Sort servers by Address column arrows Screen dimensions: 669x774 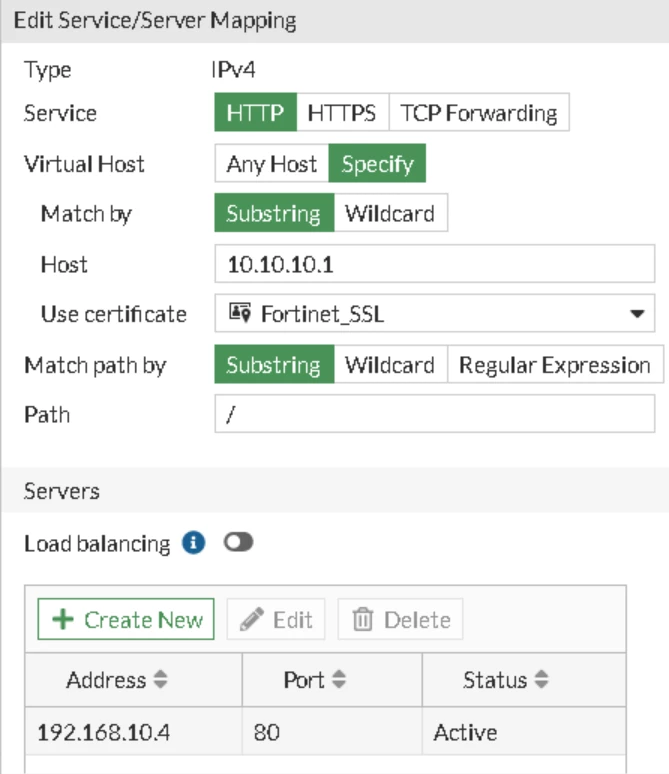coord(160,679)
